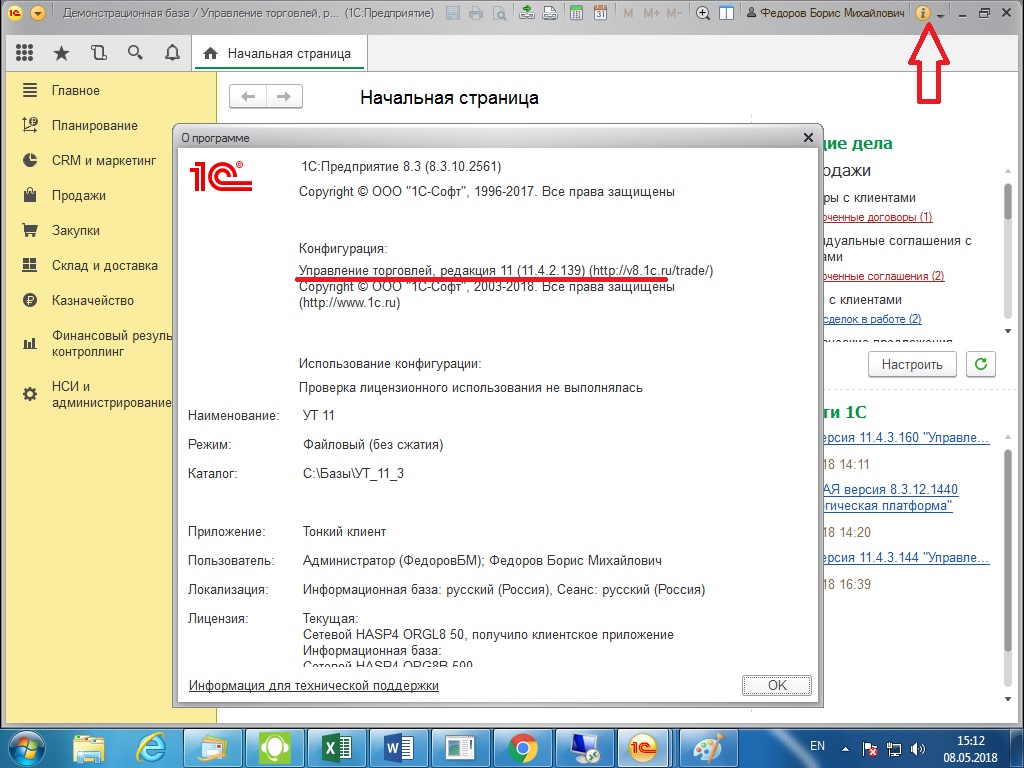
Task: Click the M- memory subtract button
Action: (675, 13)
